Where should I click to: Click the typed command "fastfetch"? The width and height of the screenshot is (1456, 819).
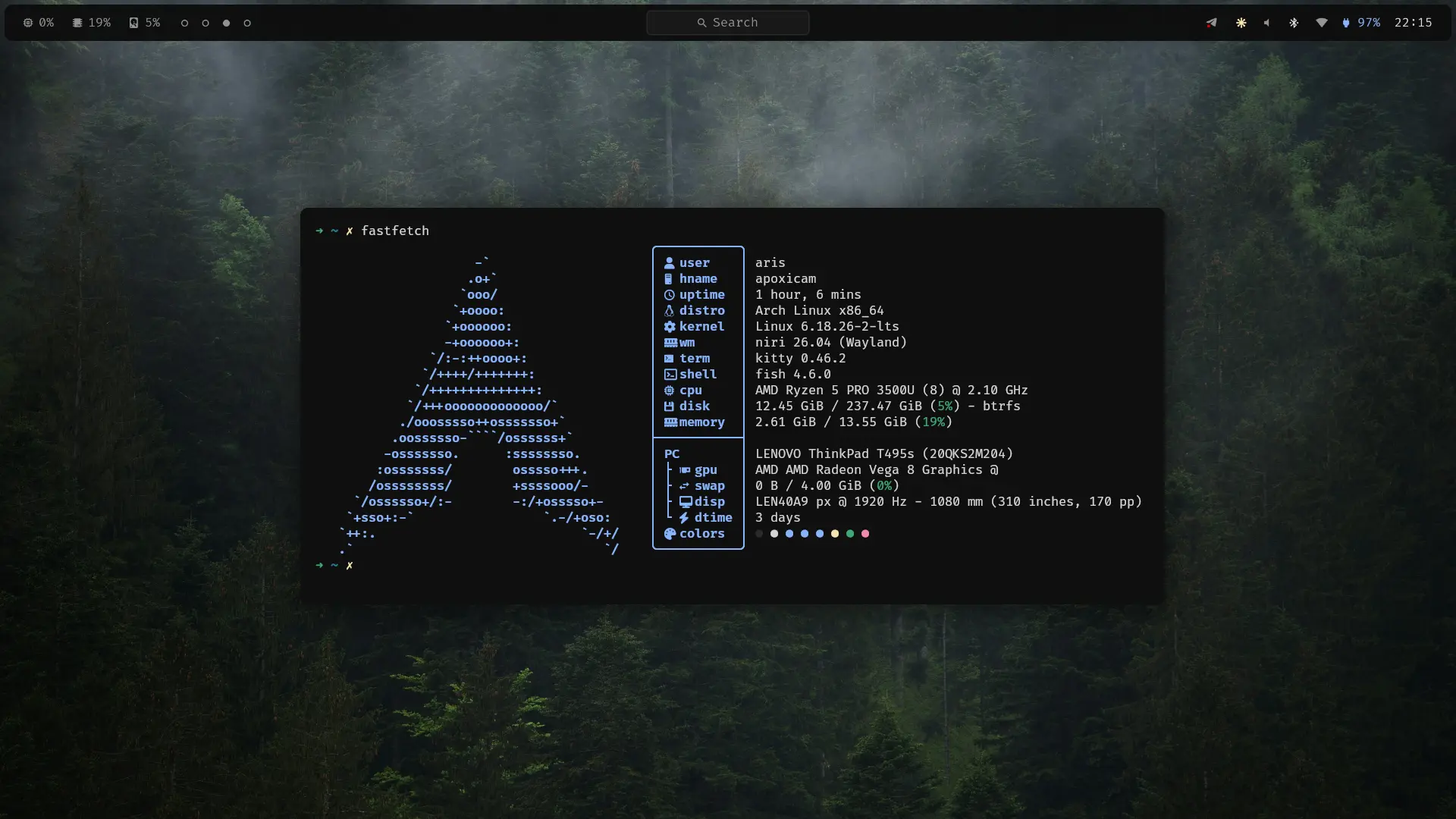[x=395, y=231]
